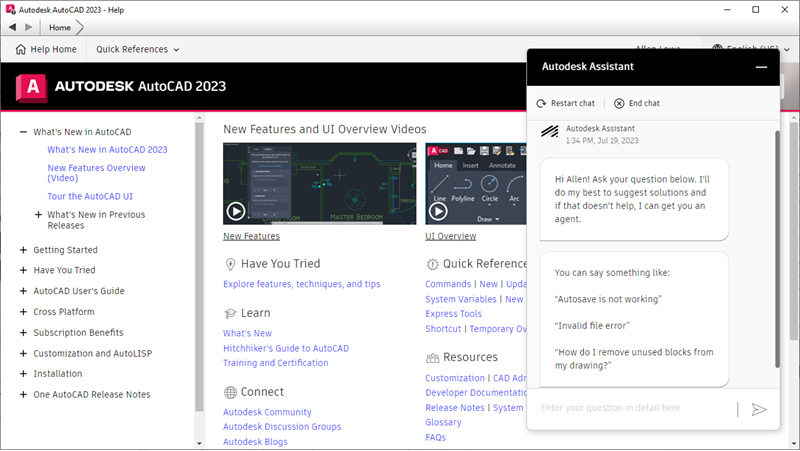
Task: Click the Line tool in UI Overview thumbnail
Action: (x=439, y=188)
